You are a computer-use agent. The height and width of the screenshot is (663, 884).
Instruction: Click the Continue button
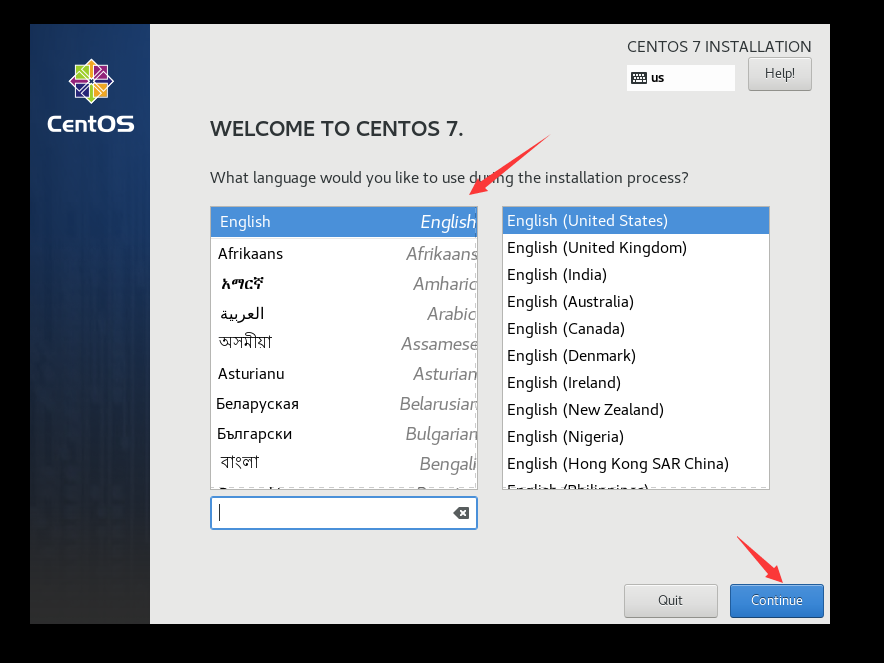776,600
